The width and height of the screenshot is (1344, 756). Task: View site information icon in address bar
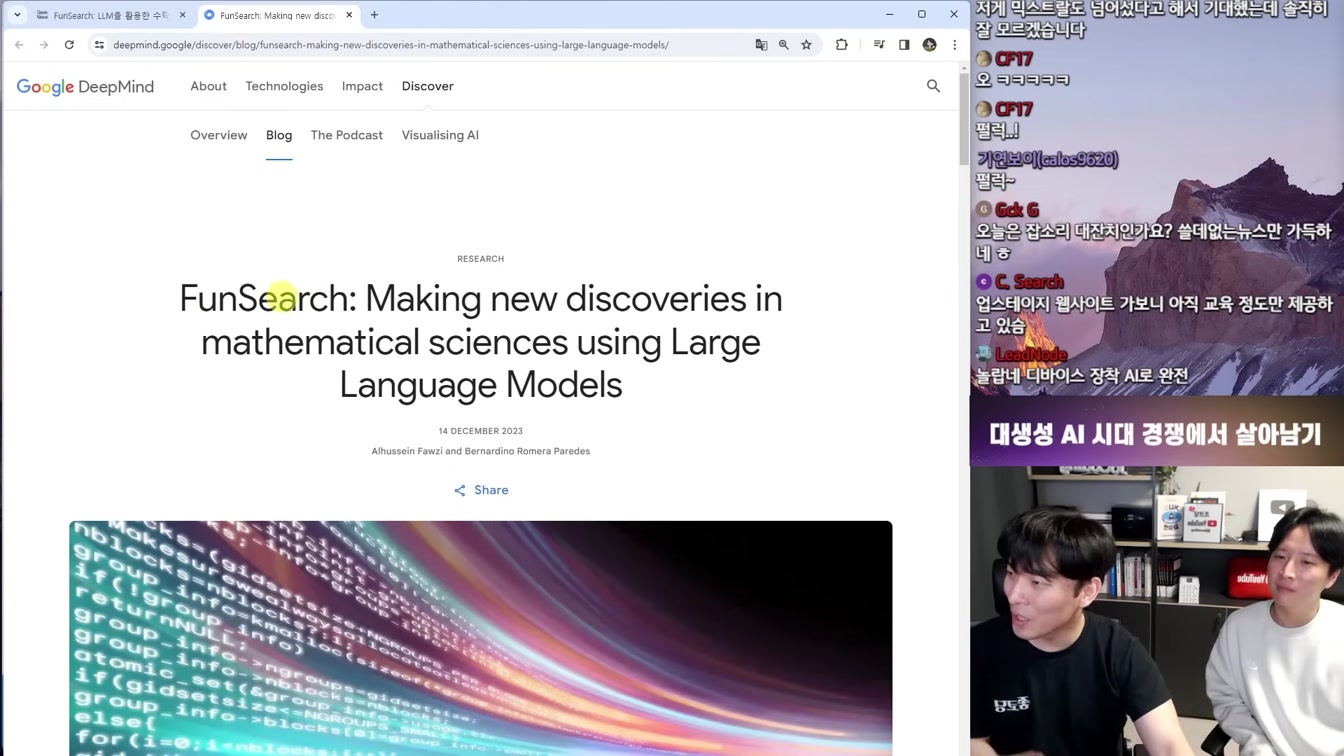[x=99, y=45]
